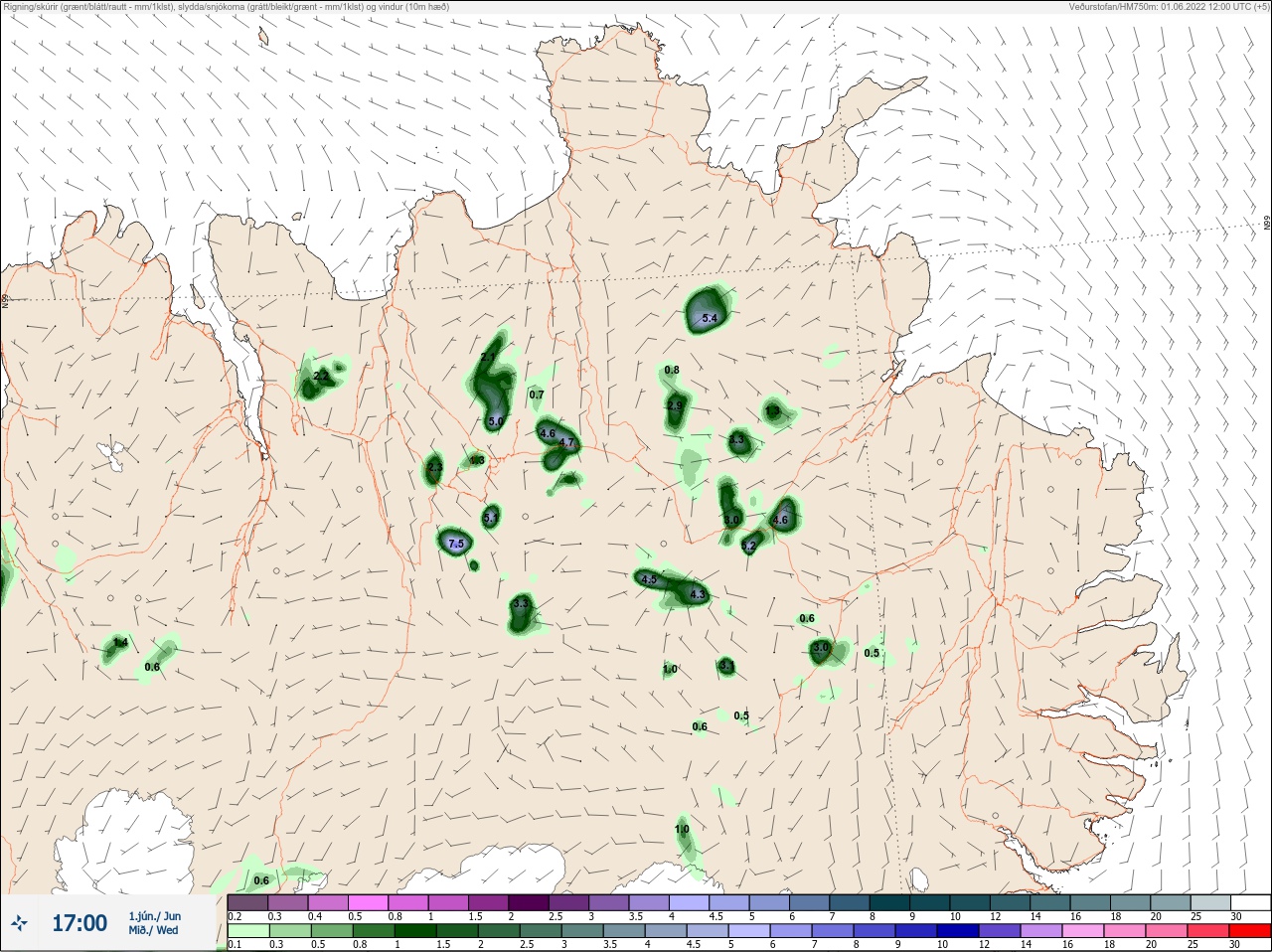The width and height of the screenshot is (1272, 952).
Task: Click the map title text starting 'Rigning/skúrir'
Action: [x=227, y=7]
